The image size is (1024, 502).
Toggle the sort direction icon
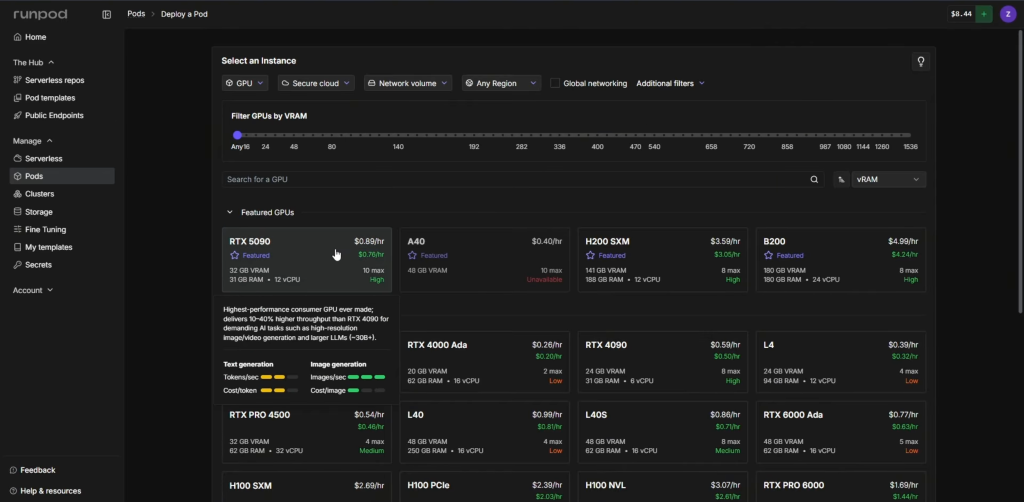841,180
